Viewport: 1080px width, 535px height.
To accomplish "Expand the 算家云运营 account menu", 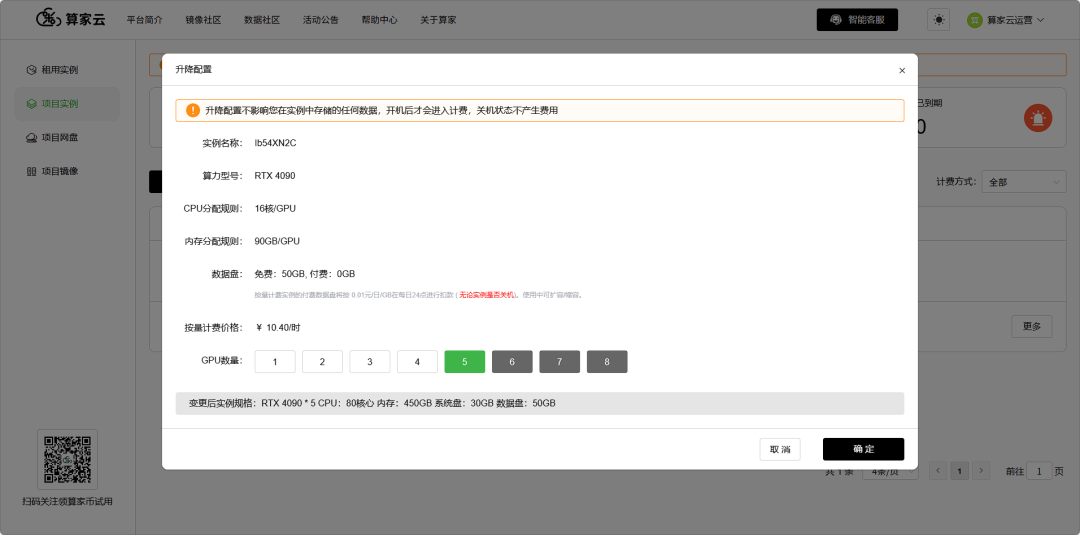I will [1040, 20].
